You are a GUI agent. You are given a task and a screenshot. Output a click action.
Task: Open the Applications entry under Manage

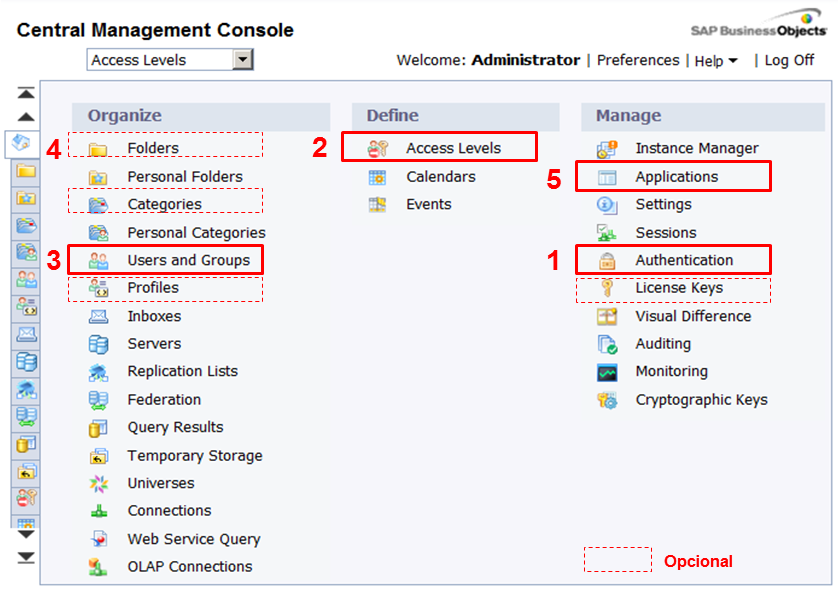click(x=676, y=177)
